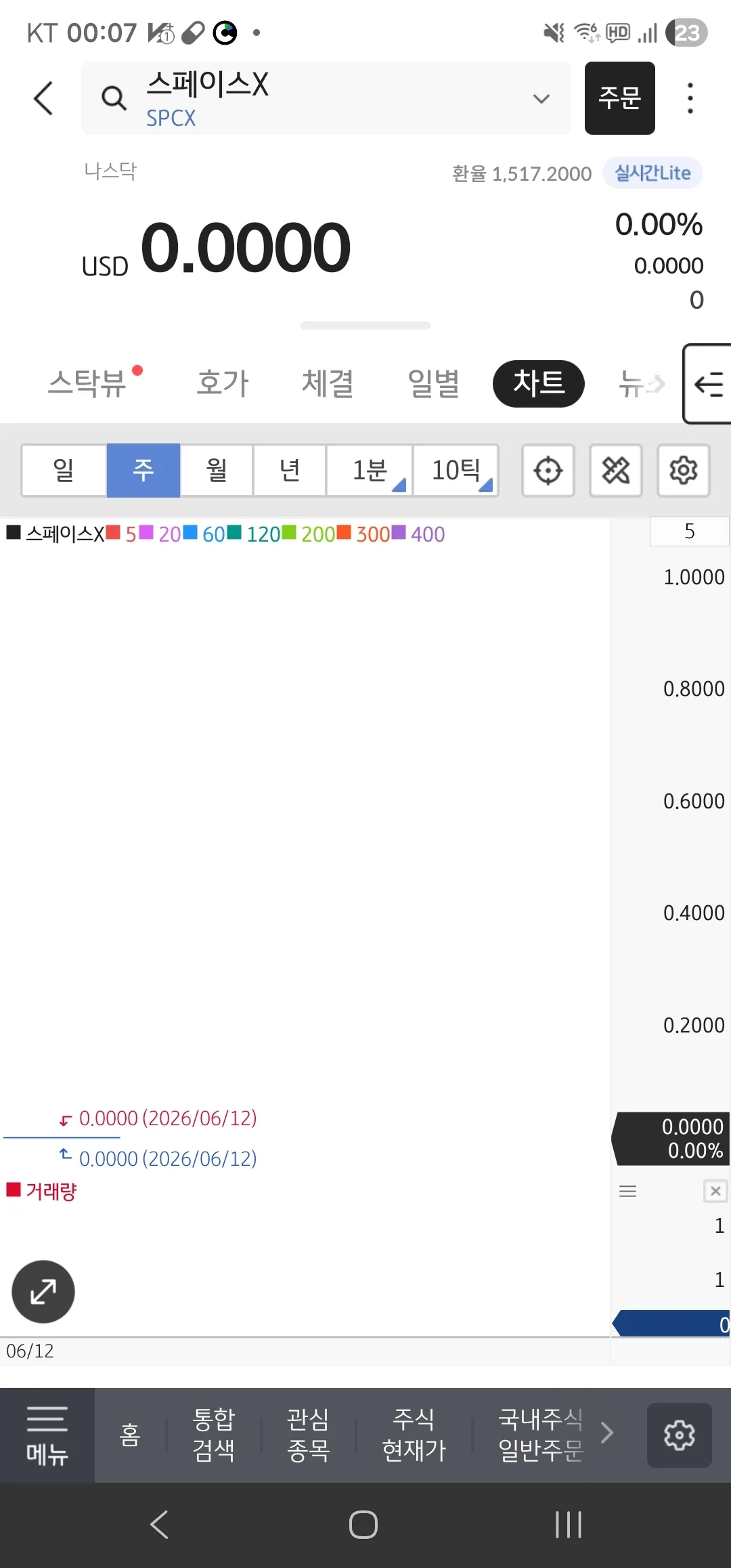Go to 홈 in bottom bar
731x1568 pixels.
130,1435
